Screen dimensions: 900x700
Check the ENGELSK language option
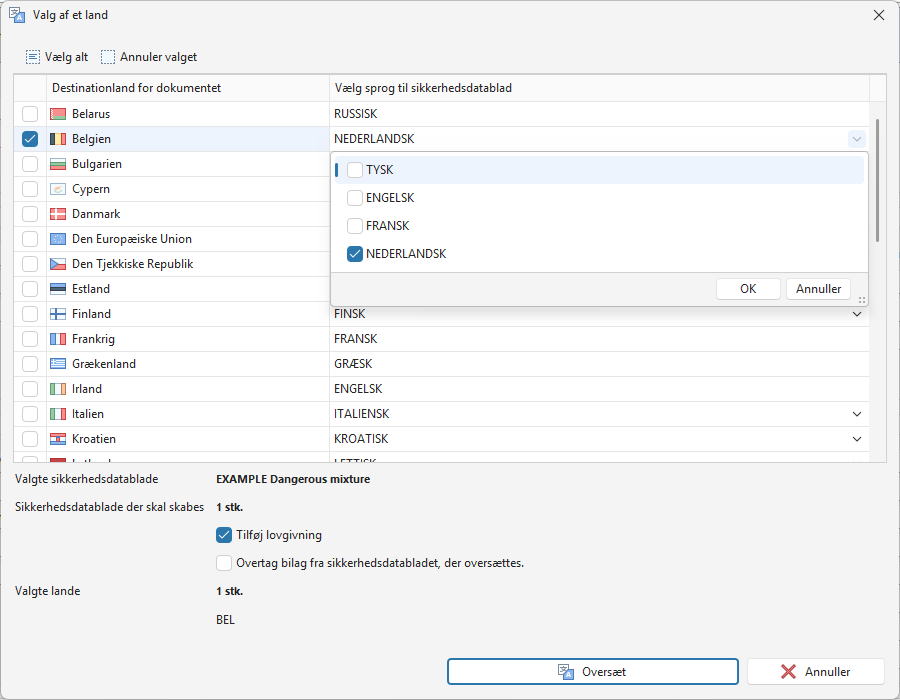pyautogui.click(x=355, y=198)
